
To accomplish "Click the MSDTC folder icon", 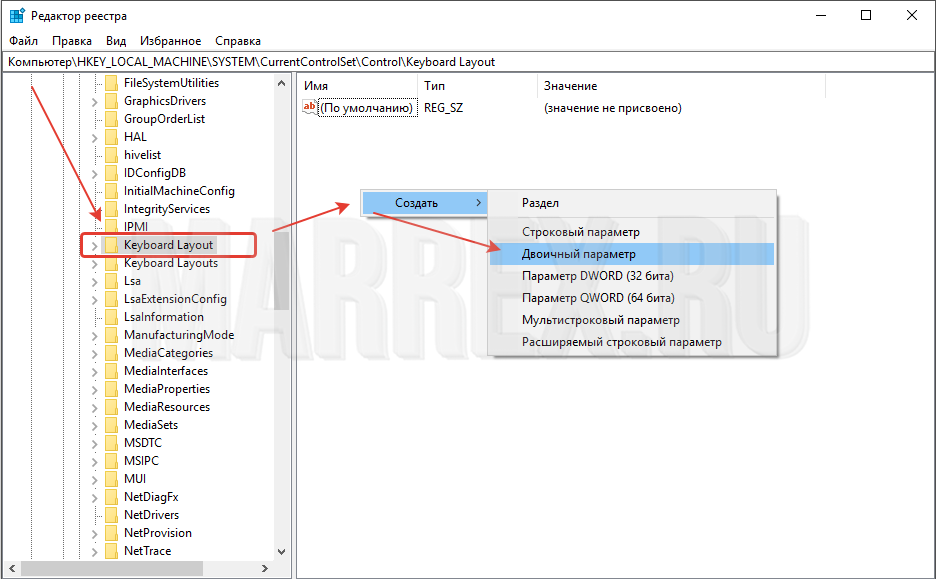I will coord(111,443).
